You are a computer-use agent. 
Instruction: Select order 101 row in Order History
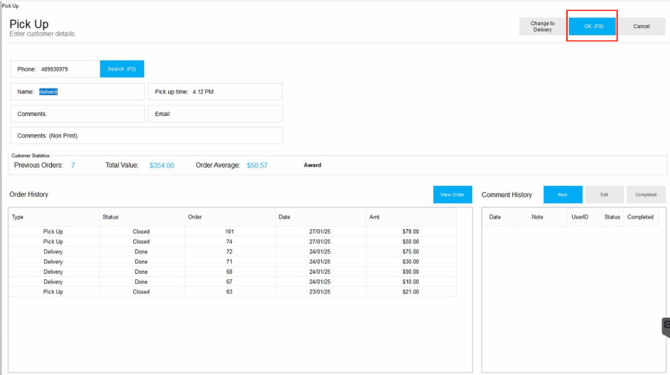click(x=232, y=231)
